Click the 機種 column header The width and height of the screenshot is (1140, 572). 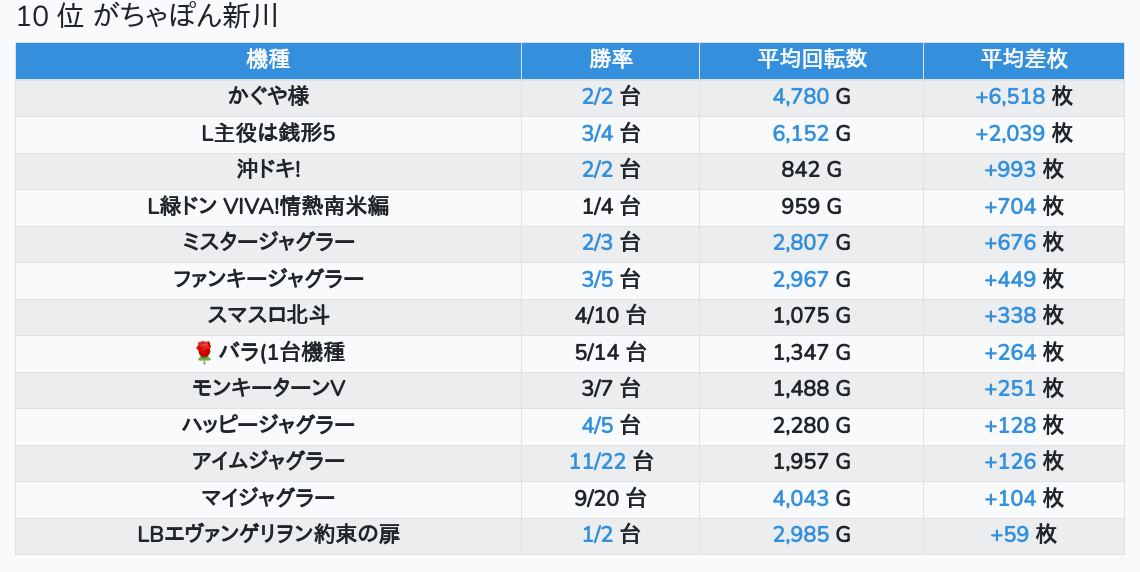[x=268, y=60]
